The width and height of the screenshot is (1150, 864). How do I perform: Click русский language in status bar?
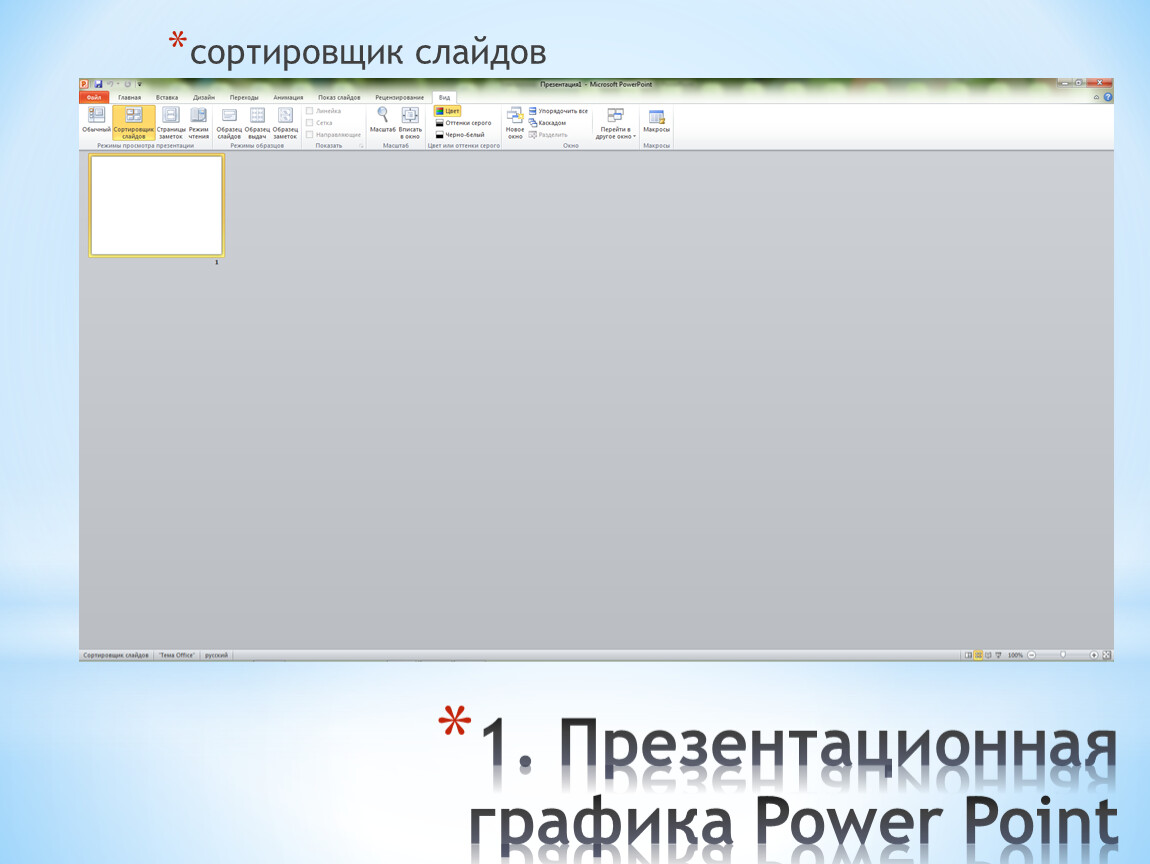(216, 655)
